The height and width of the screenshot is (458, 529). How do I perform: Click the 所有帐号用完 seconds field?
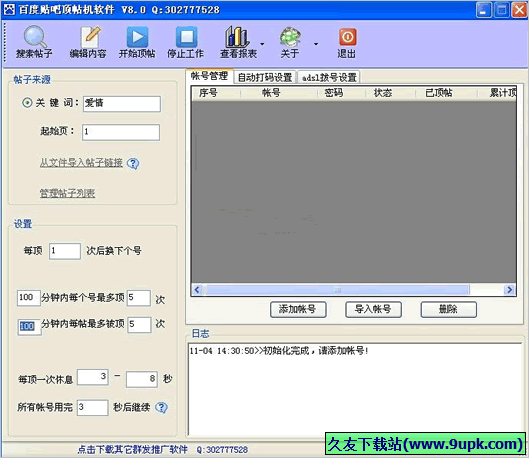92,407
